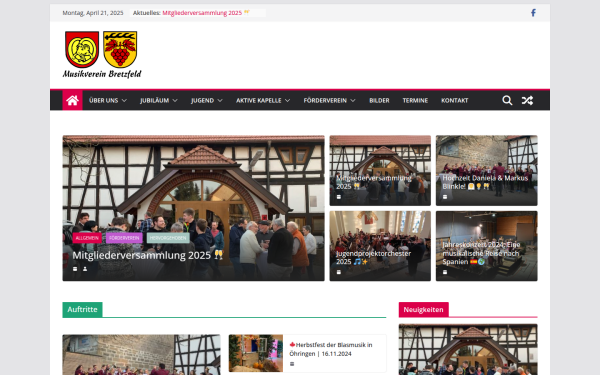
Task: Click the random post shuffle icon
Action: click(x=527, y=100)
